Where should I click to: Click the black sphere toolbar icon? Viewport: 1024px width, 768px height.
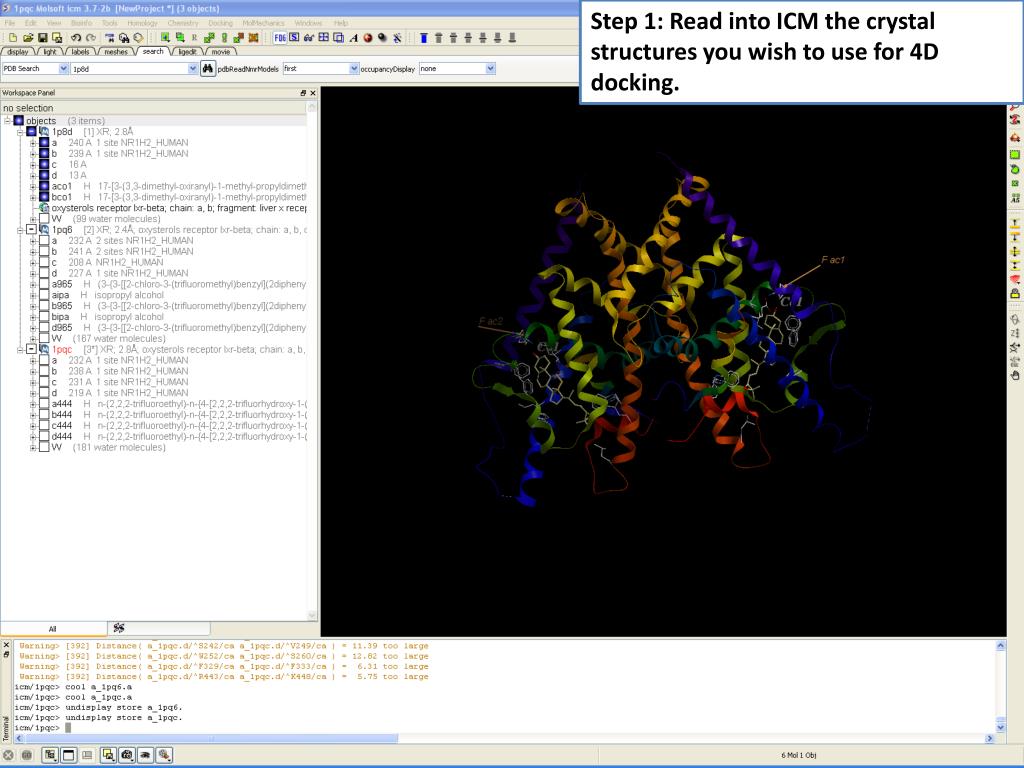point(382,38)
